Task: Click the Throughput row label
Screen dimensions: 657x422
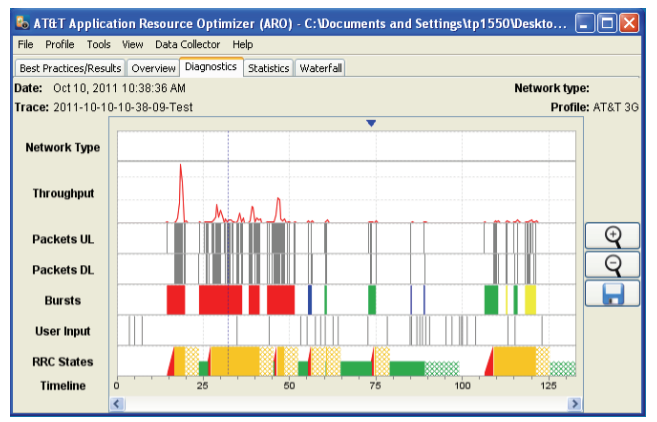Action: (x=63, y=193)
